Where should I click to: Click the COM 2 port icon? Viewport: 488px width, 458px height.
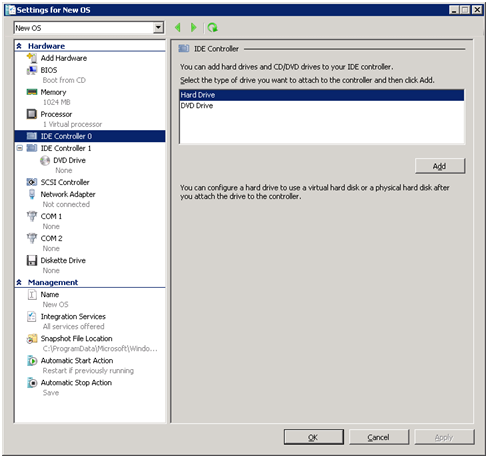point(32,238)
